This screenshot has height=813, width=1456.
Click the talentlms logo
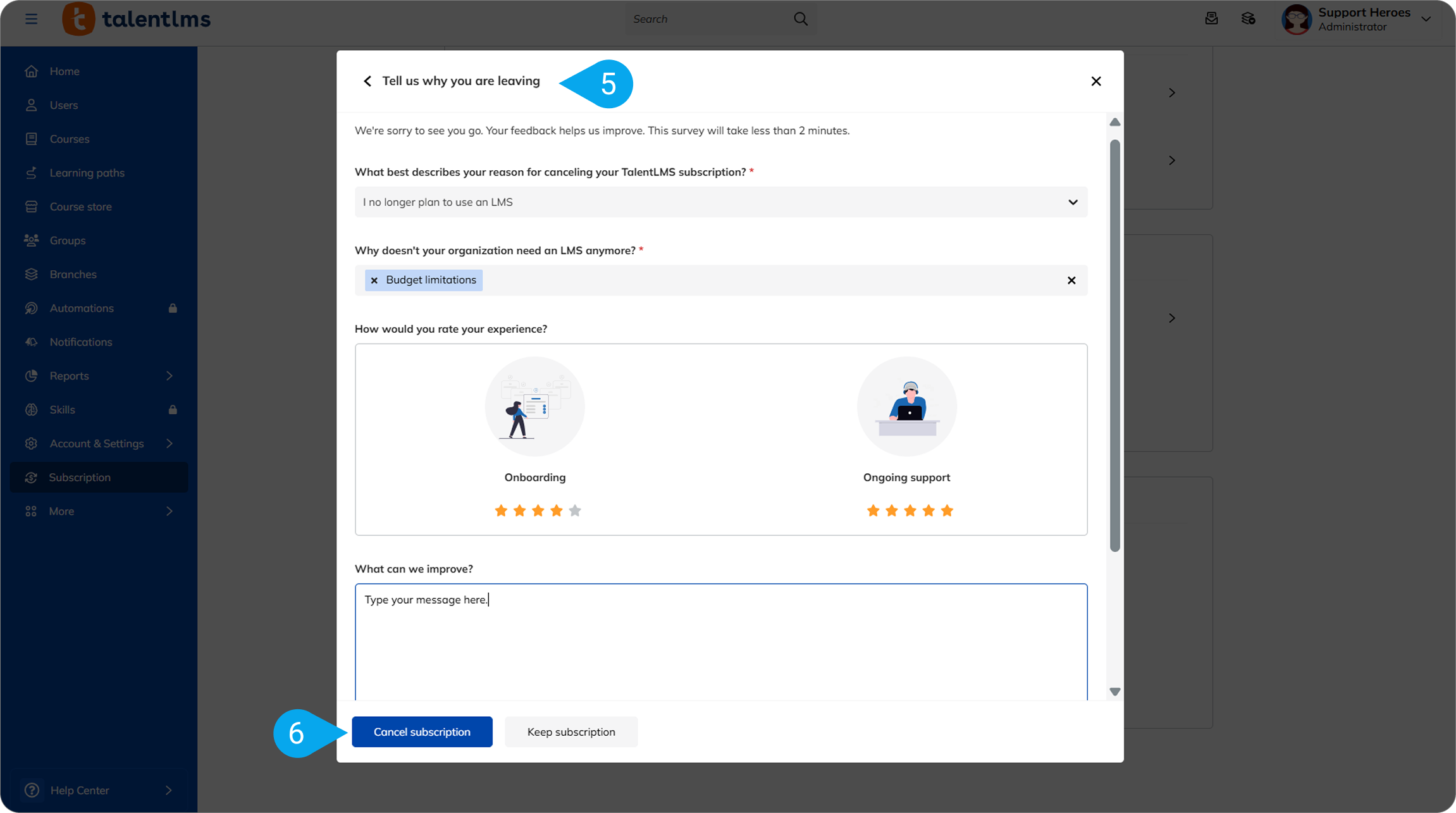(137, 19)
